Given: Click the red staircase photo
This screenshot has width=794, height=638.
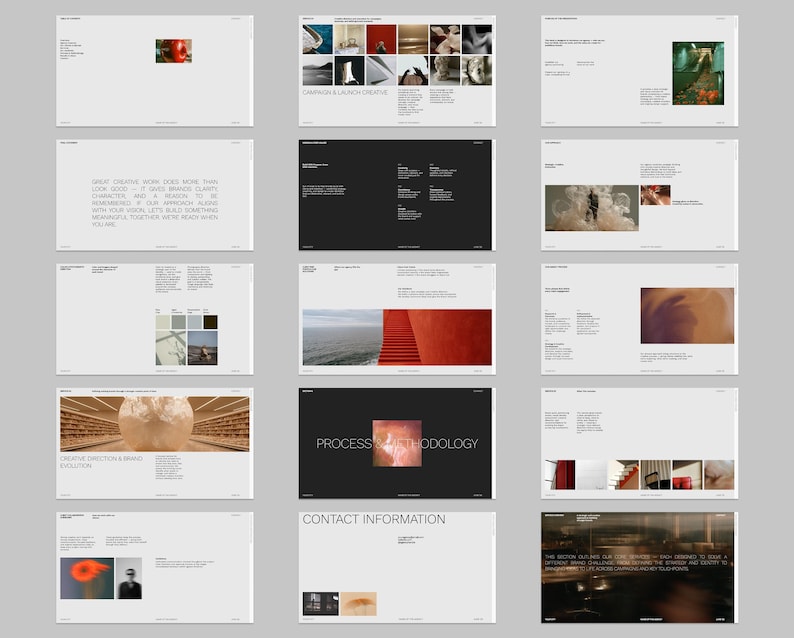Looking at the screenshot, I should click(437, 337).
